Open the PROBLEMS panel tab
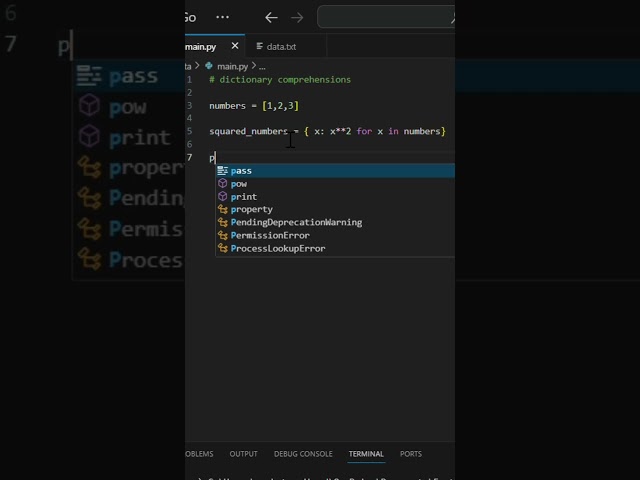 point(199,454)
